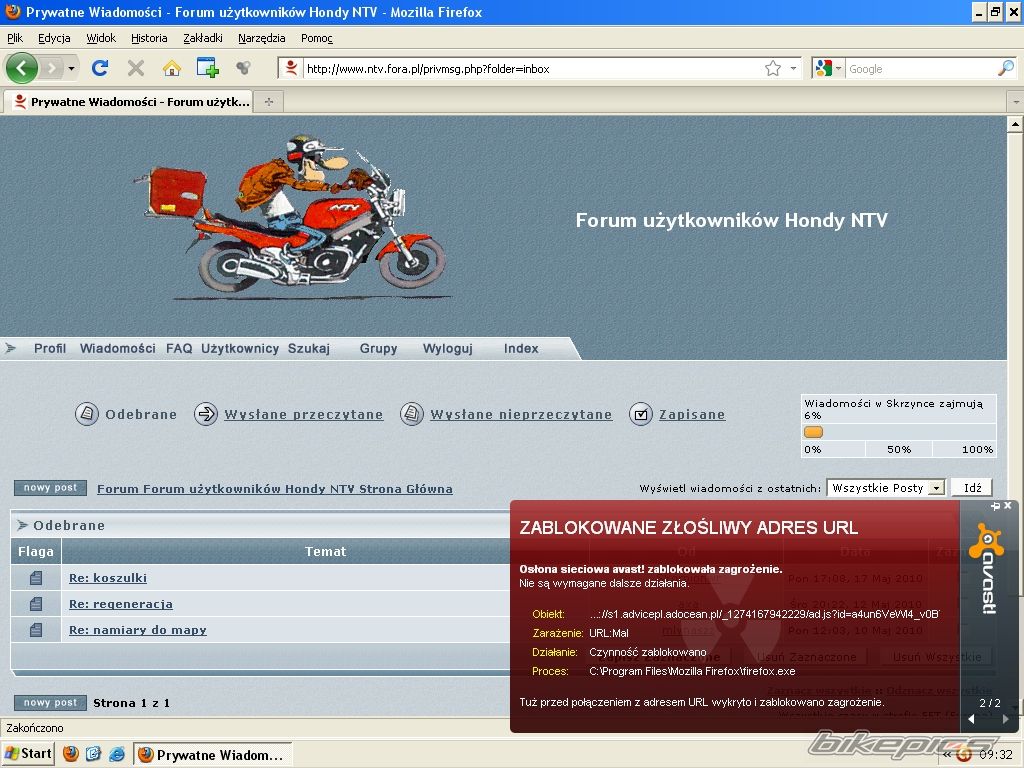The width and height of the screenshot is (1024, 768).
Task: Launch Firefox from the quick launch bar
Action: point(71,754)
